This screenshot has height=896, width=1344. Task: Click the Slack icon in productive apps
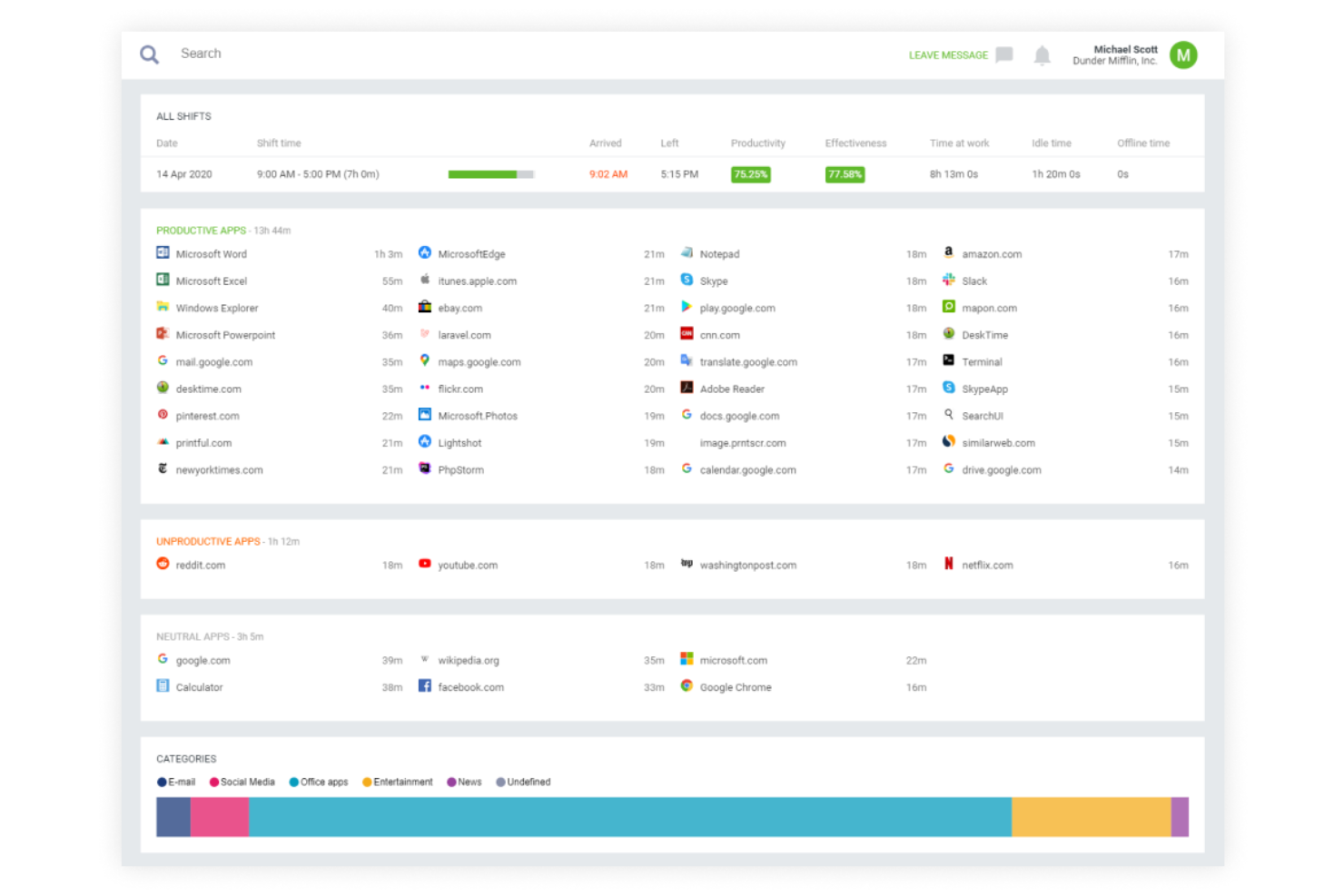tap(948, 281)
